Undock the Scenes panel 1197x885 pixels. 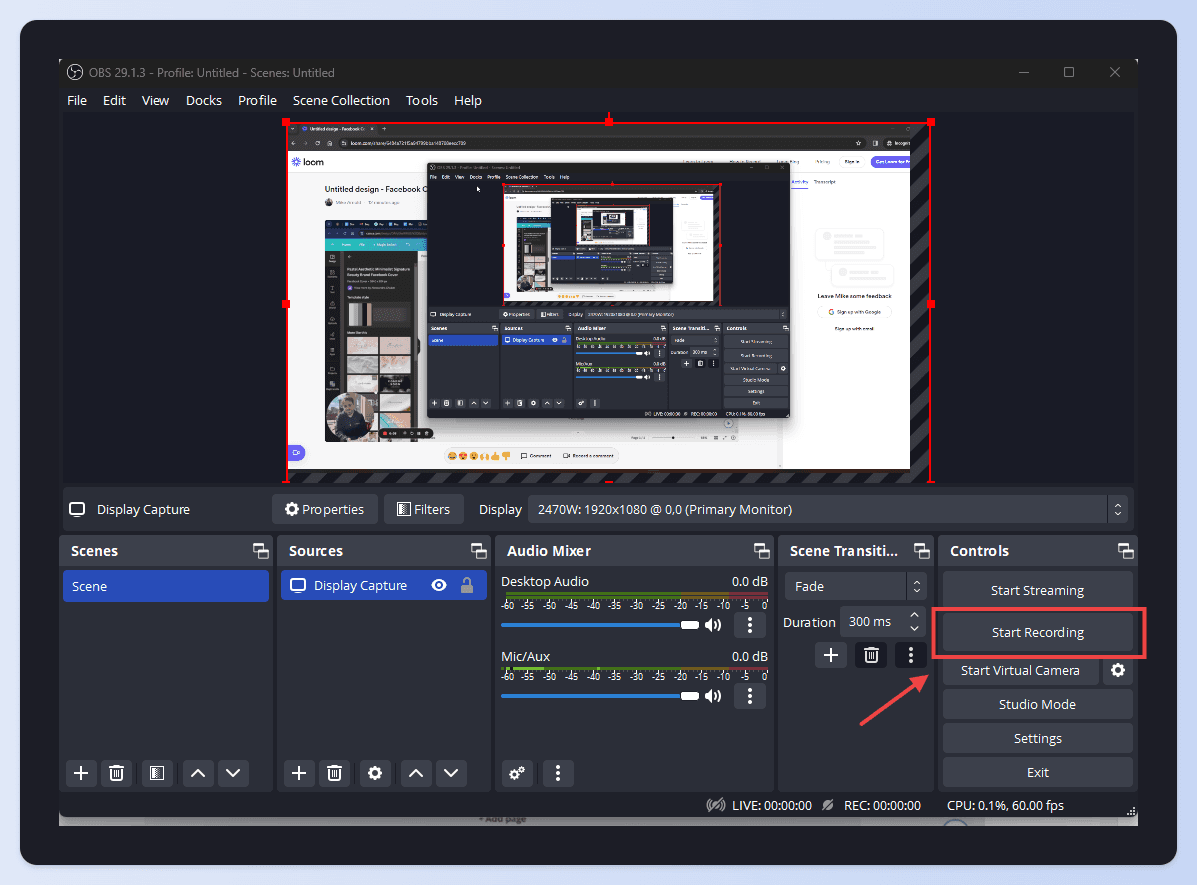(x=260, y=551)
